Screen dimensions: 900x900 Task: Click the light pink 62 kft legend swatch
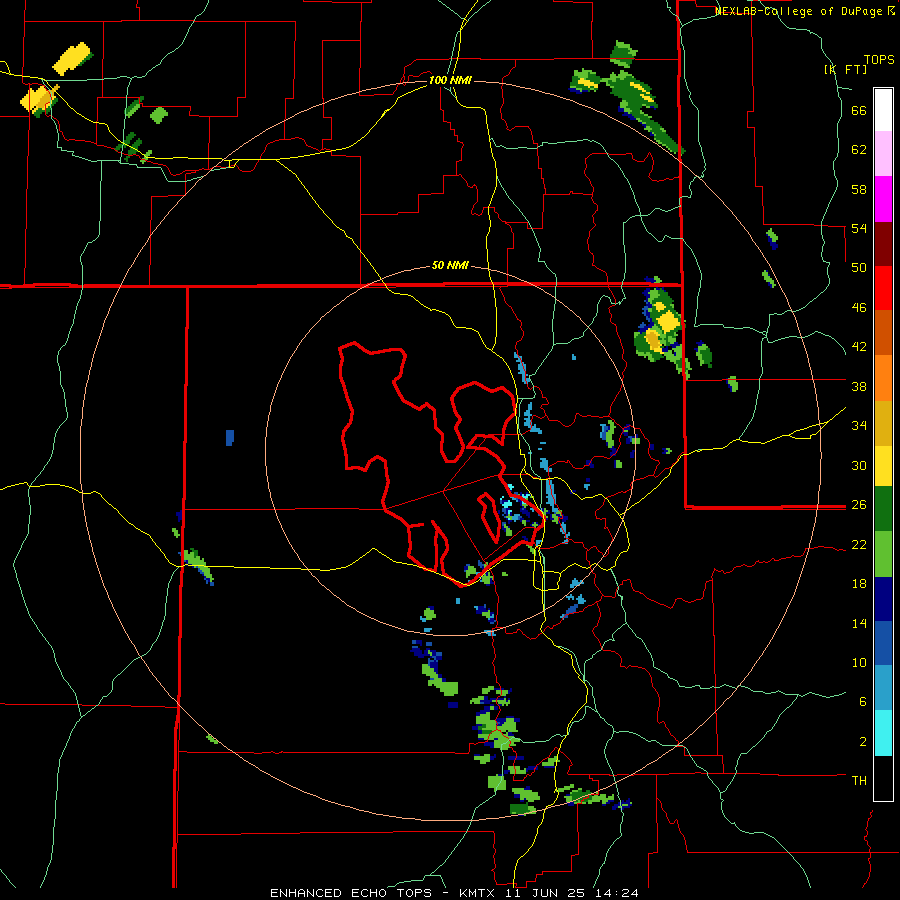point(883,154)
